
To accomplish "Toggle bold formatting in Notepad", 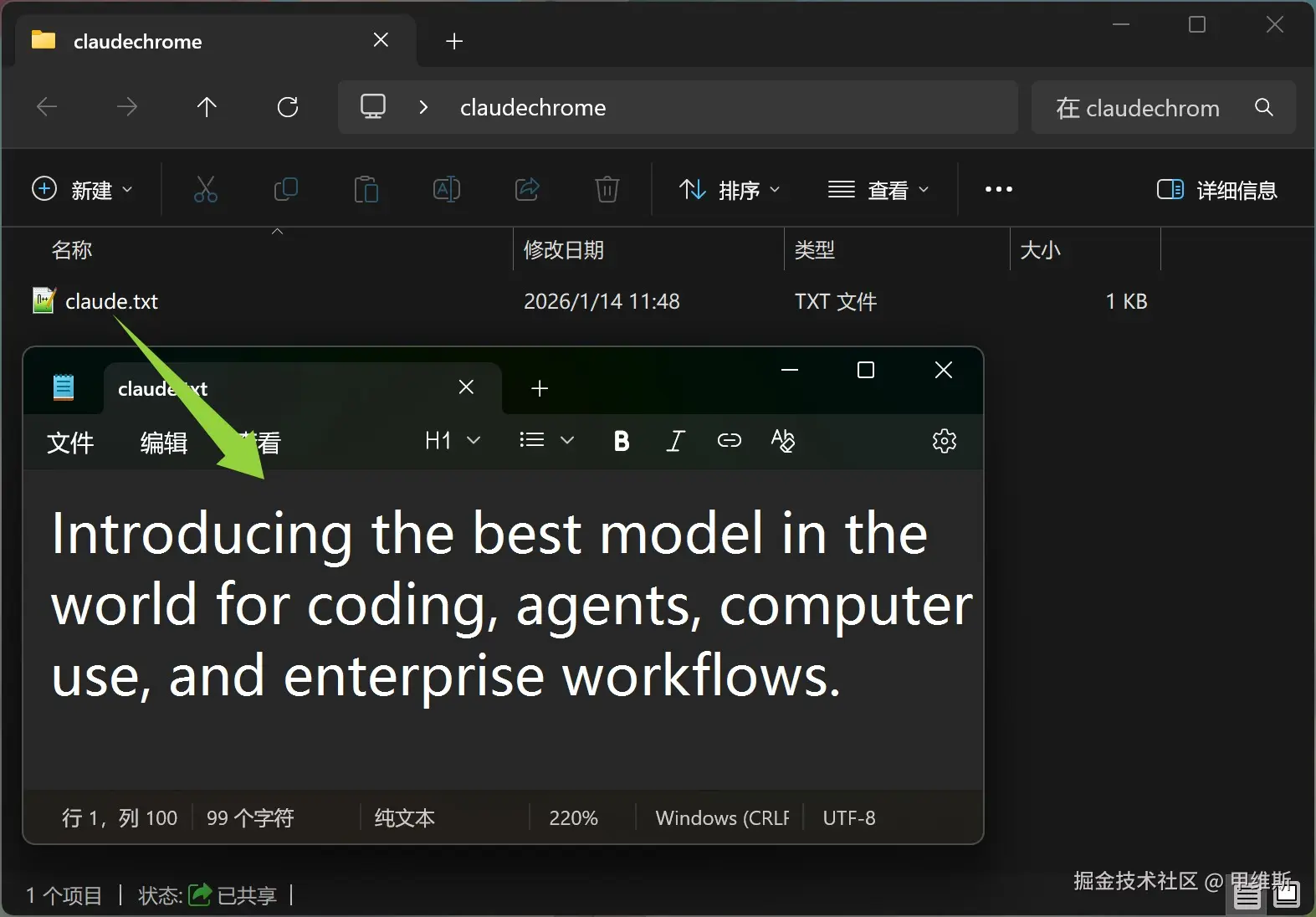I will (622, 441).
